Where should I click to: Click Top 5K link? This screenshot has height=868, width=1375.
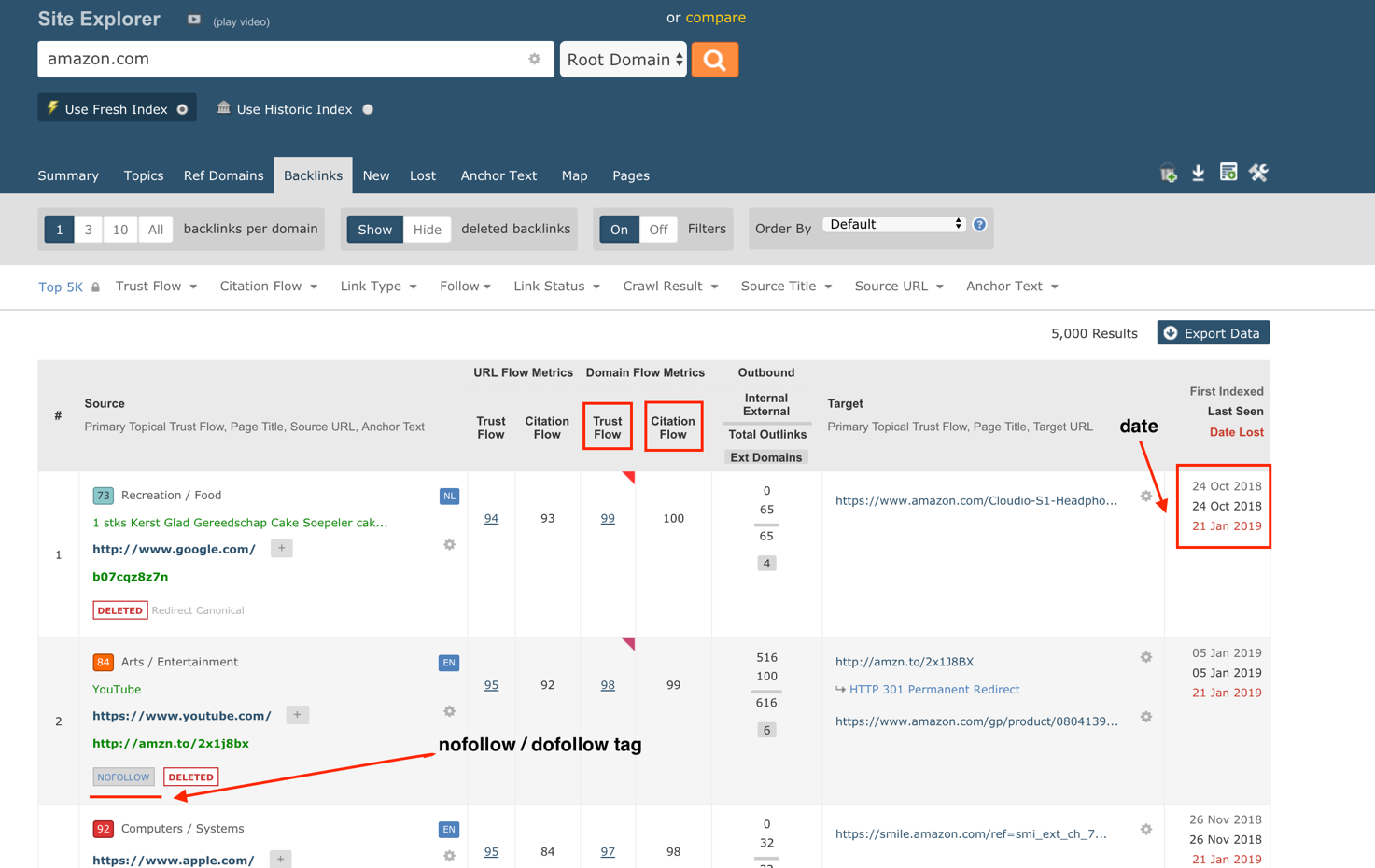click(x=61, y=287)
